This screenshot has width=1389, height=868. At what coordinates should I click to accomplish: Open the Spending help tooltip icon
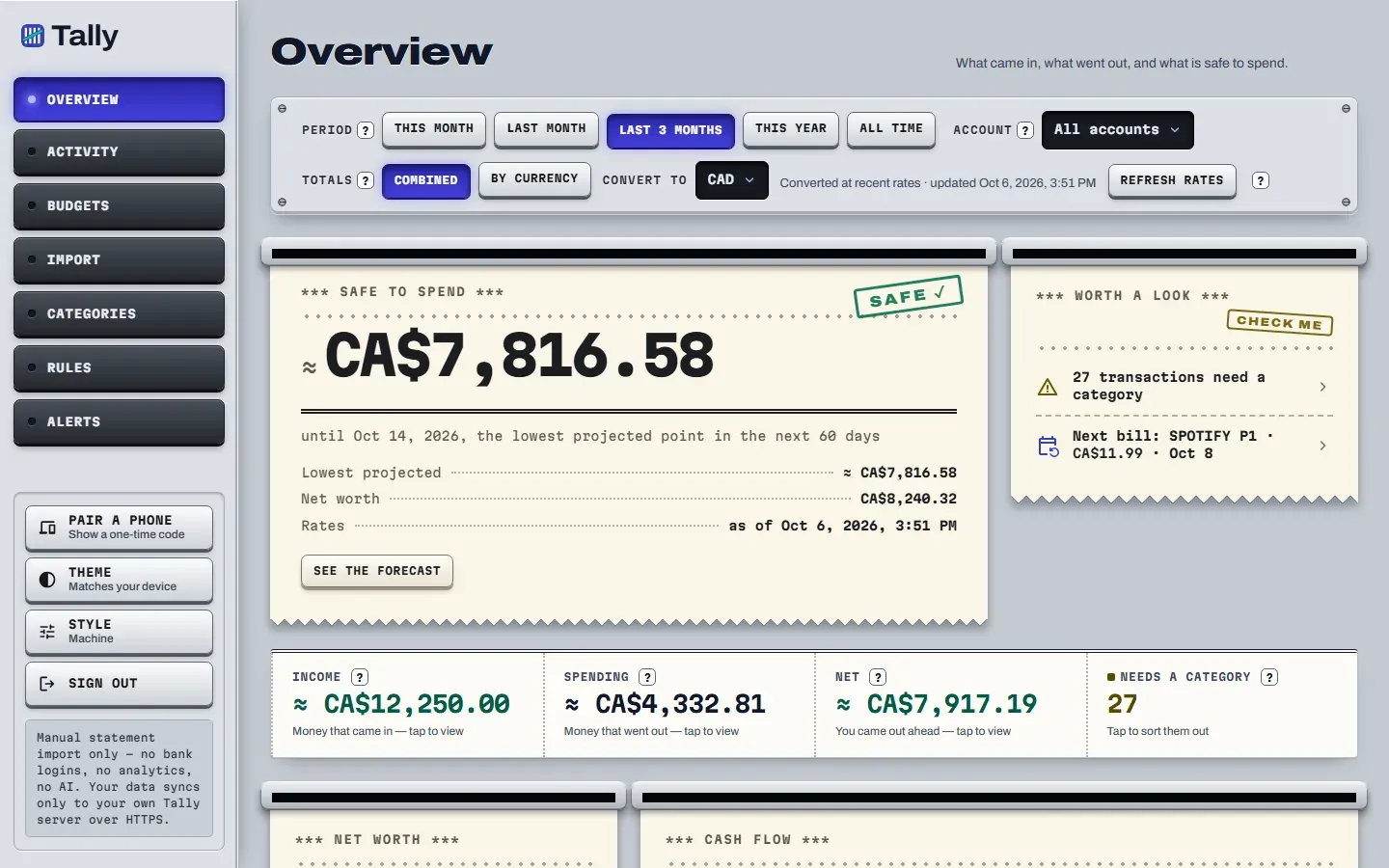tap(648, 677)
